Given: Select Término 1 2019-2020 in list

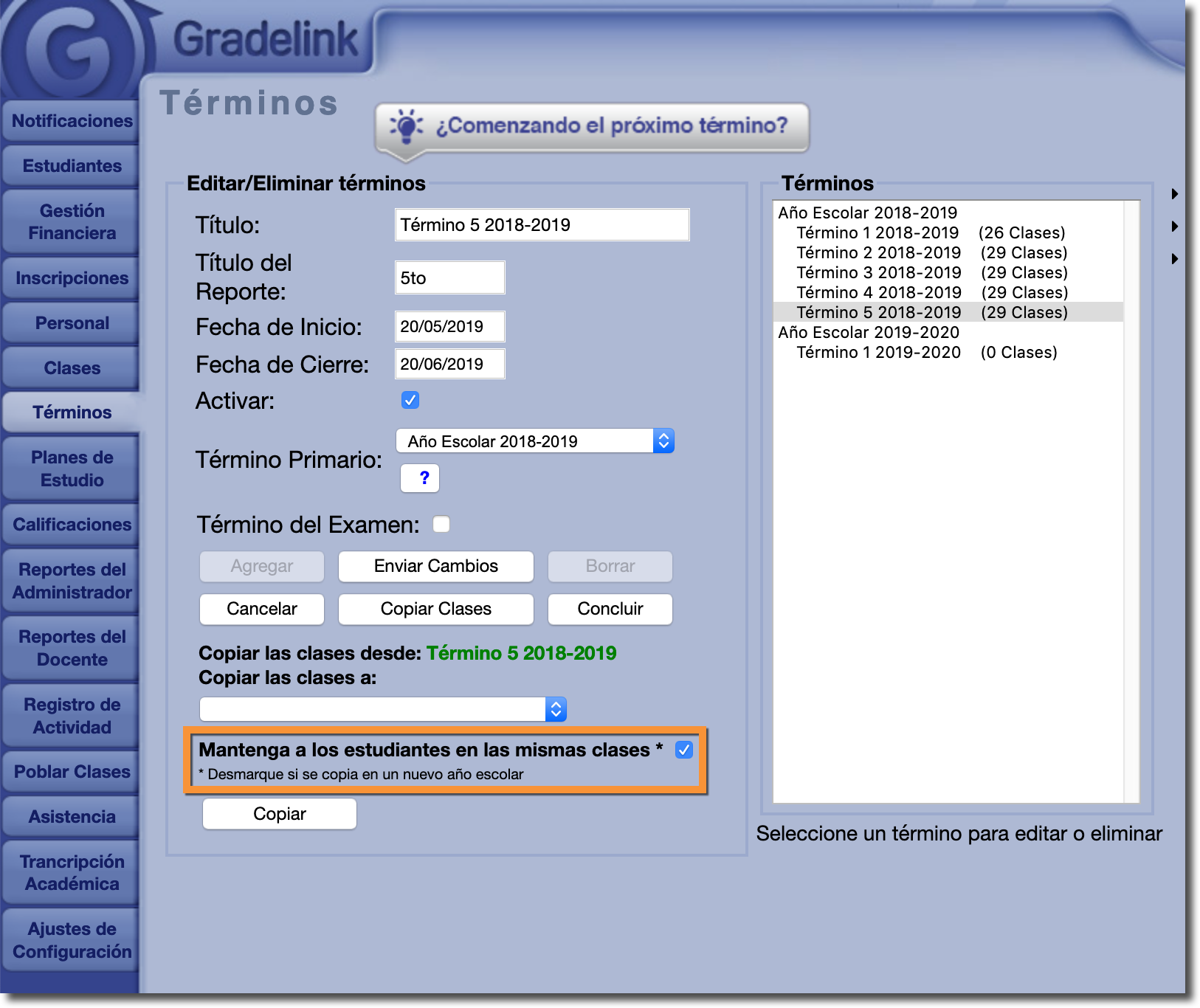Looking at the screenshot, I should tap(878, 352).
